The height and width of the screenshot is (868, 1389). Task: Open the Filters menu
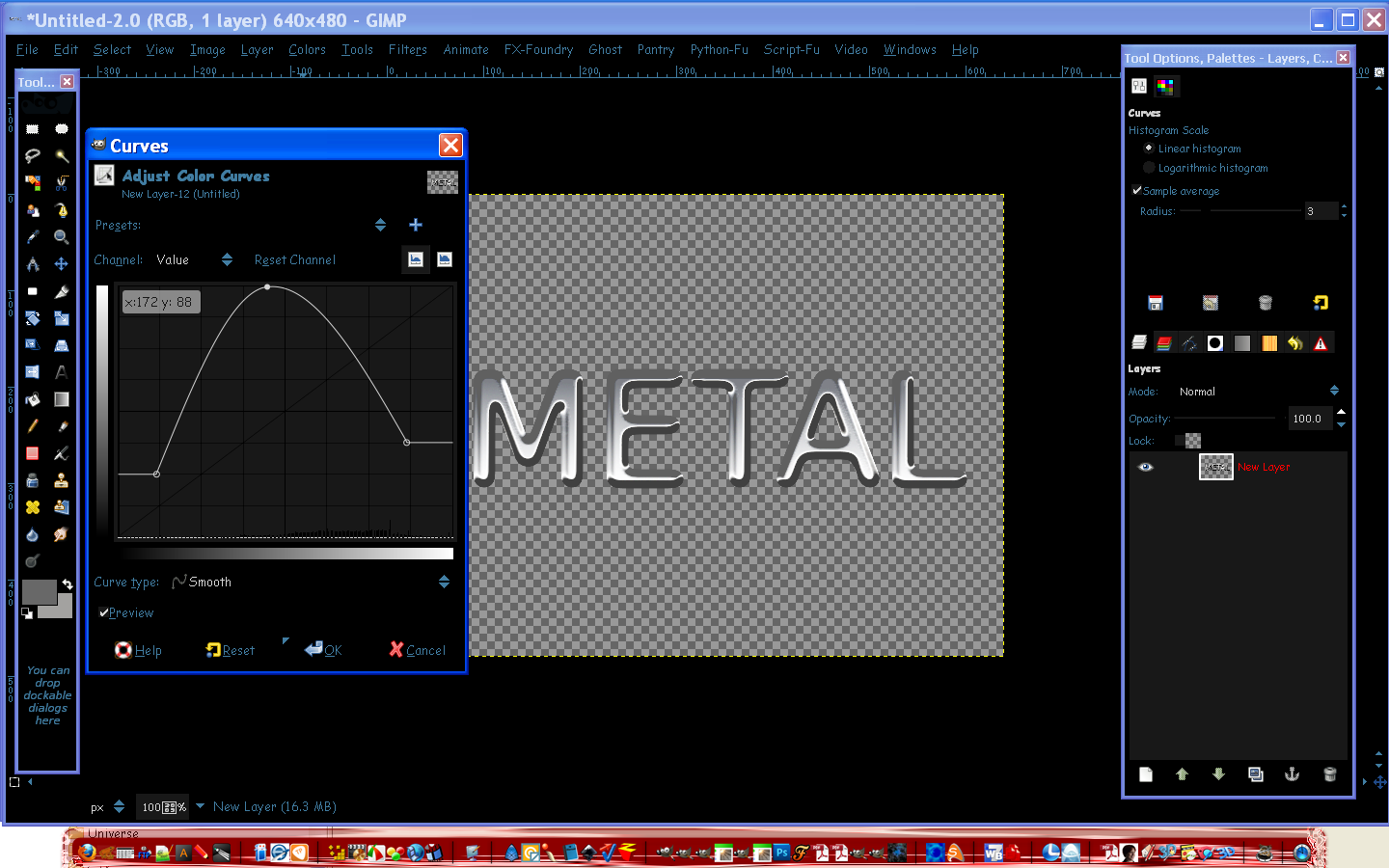pyautogui.click(x=408, y=49)
